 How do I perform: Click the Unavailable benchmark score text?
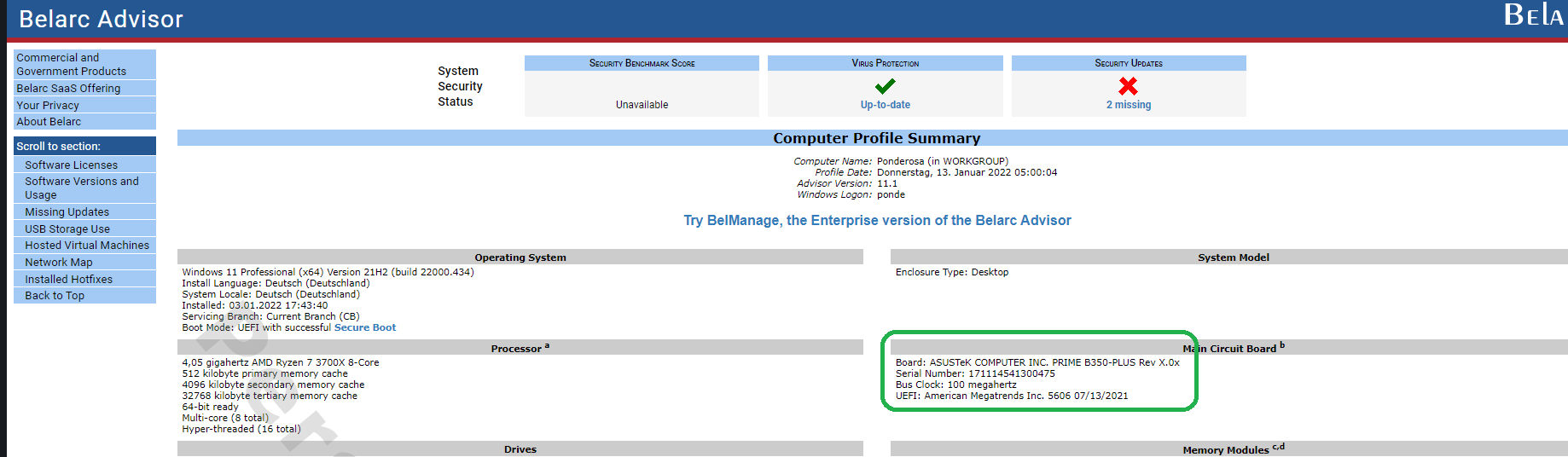click(642, 105)
